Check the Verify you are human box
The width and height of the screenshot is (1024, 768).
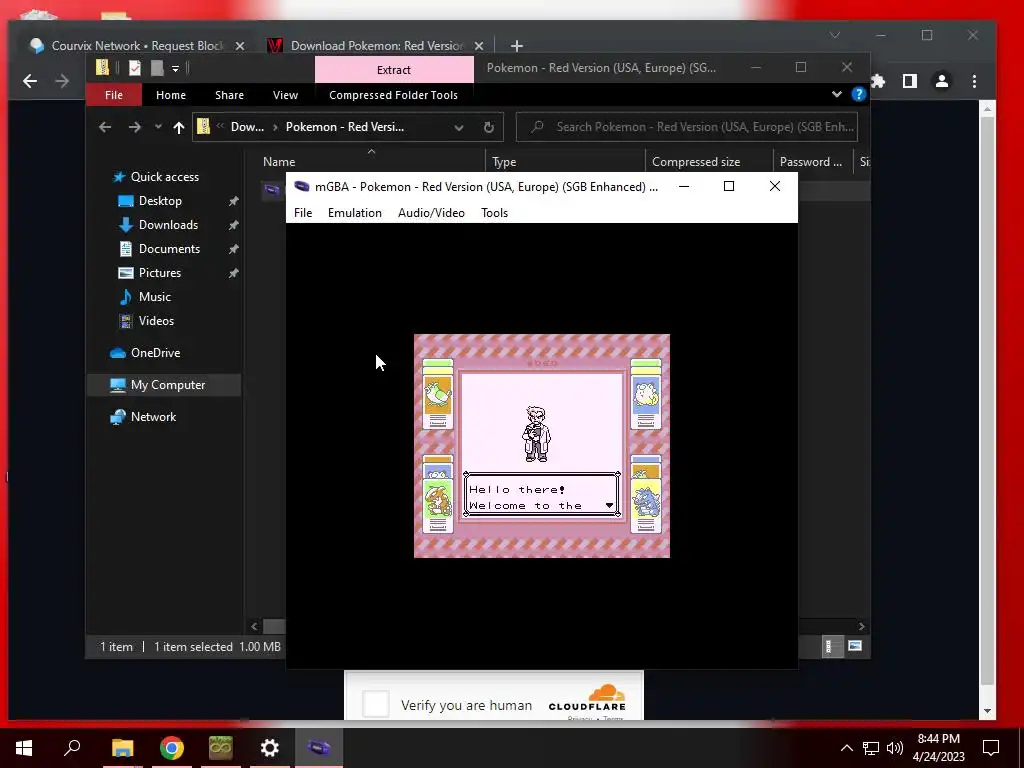point(376,705)
